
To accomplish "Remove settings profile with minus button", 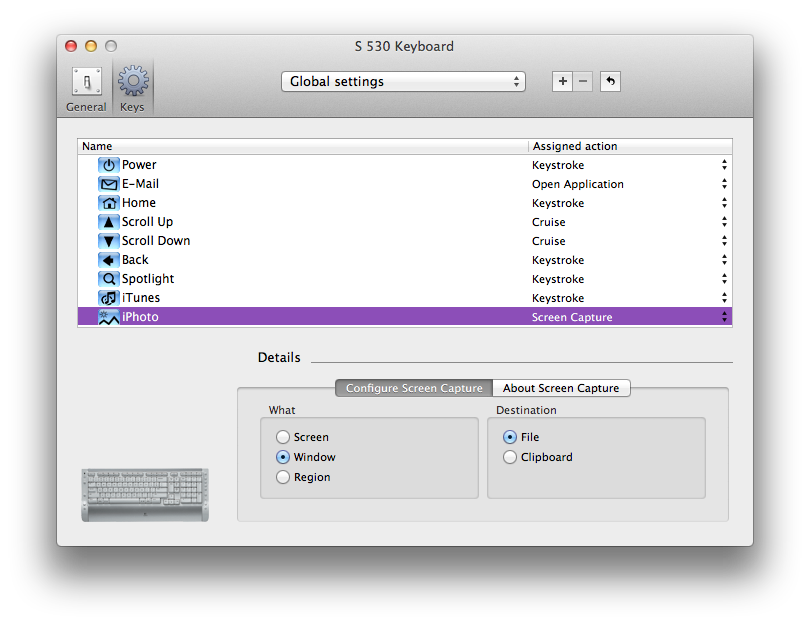I will tap(583, 81).
